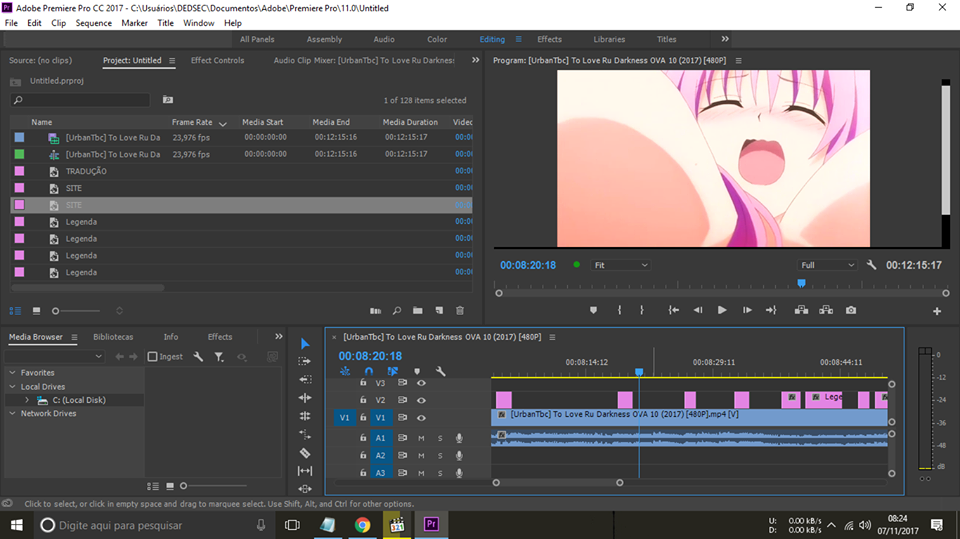Click the Project panel search field
The width and height of the screenshot is (960, 539).
pos(80,100)
